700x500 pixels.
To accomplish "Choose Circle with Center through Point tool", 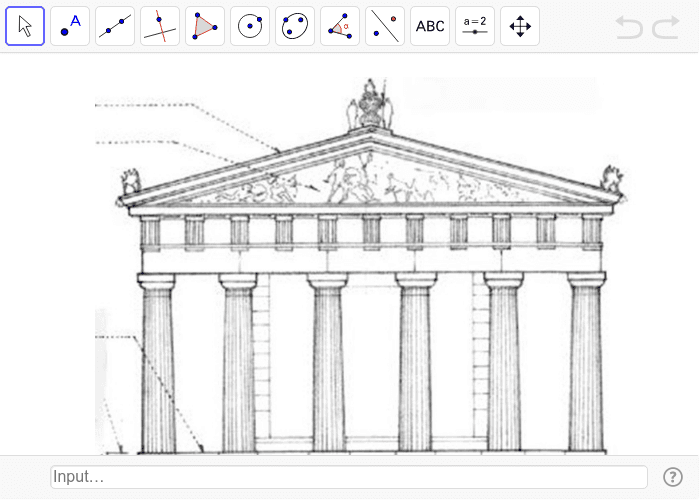I will coord(250,26).
